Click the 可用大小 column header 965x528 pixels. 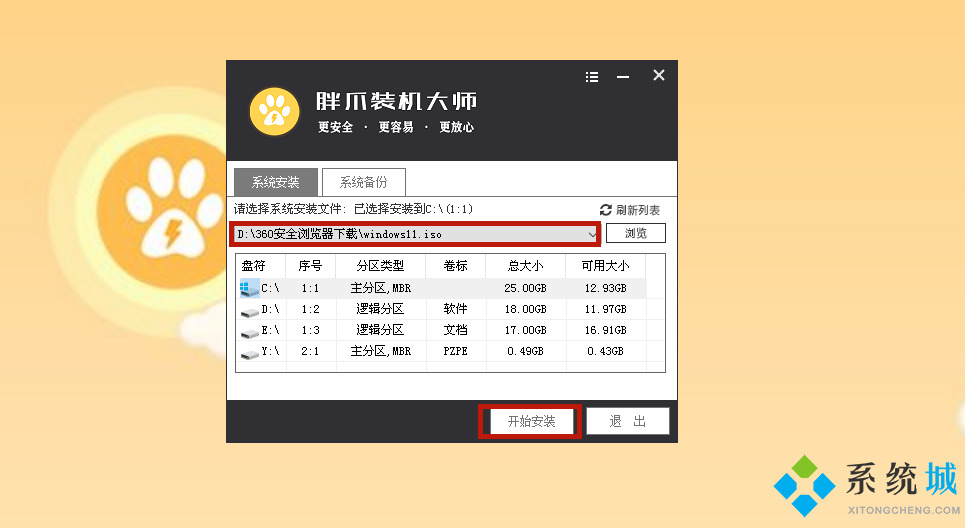606,266
